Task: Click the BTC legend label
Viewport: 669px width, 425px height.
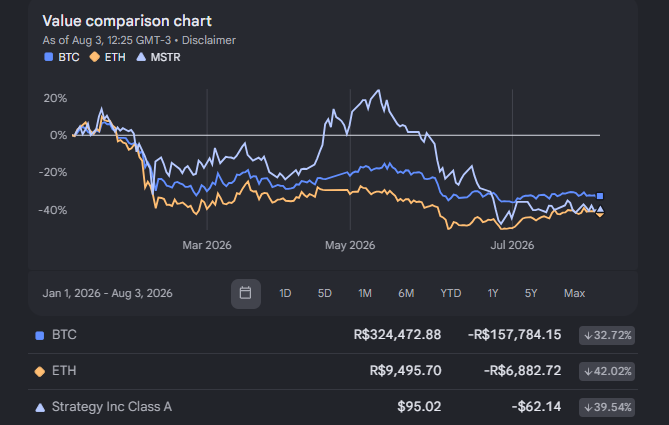Action: tap(69, 57)
